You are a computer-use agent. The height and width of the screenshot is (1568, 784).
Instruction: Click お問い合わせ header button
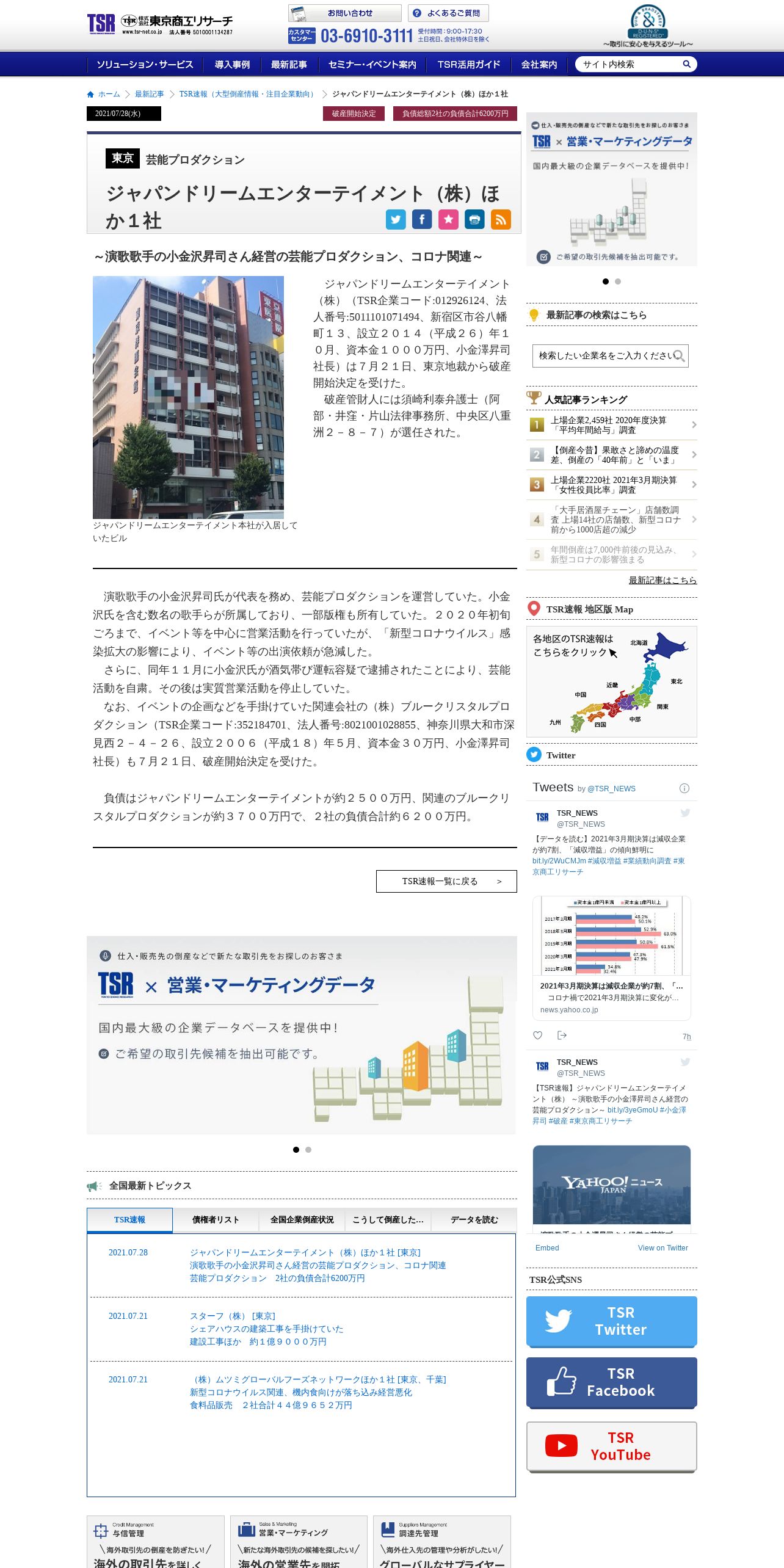[x=344, y=13]
